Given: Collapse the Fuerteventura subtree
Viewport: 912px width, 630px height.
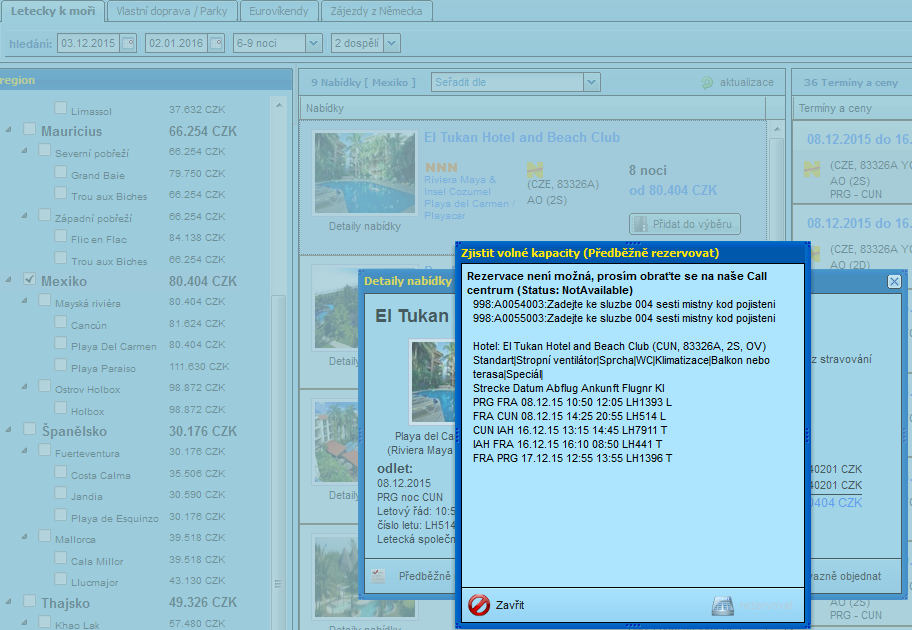Looking at the screenshot, I should (x=24, y=451).
